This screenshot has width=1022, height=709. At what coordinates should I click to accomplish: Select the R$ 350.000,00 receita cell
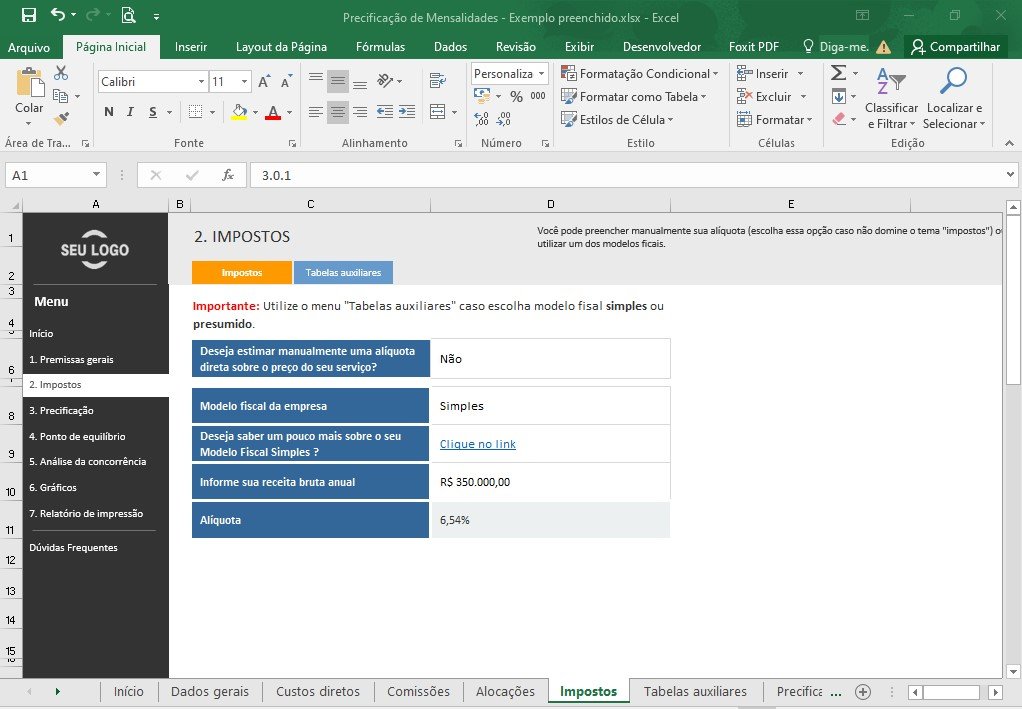(551, 482)
